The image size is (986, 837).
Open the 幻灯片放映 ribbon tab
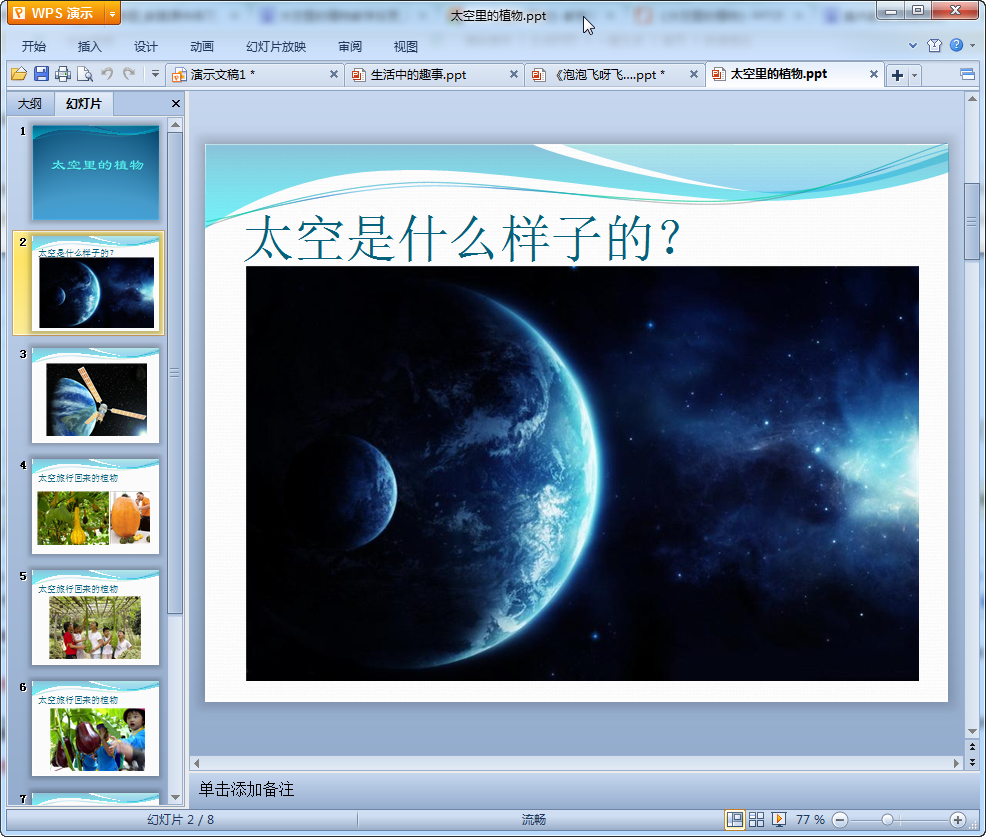pyautogui.click(x=276, y=47)
